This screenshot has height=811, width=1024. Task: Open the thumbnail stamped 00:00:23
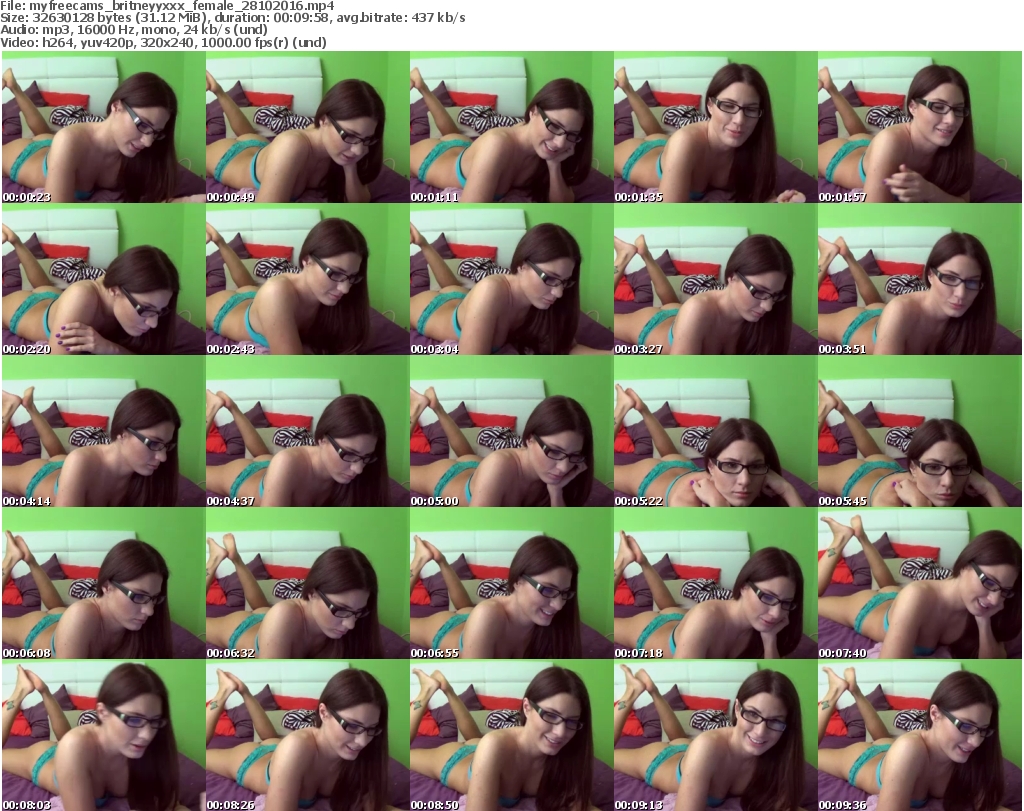point(103,127)
